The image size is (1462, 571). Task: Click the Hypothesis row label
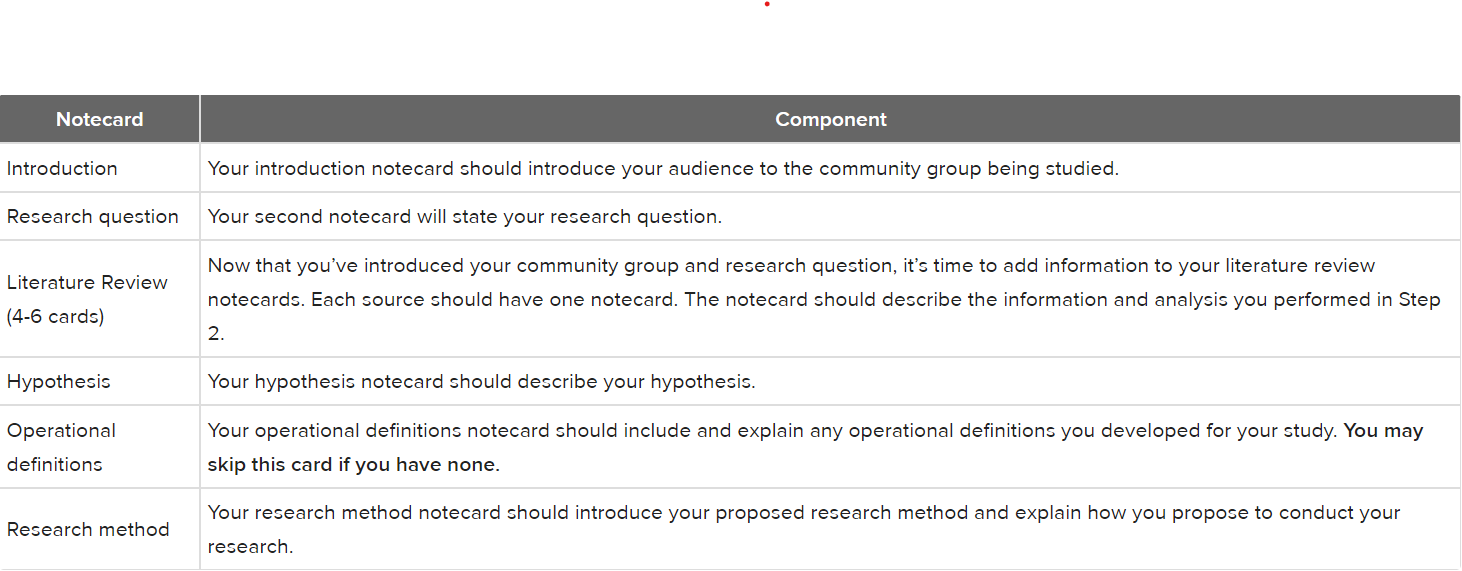[59, 381]
